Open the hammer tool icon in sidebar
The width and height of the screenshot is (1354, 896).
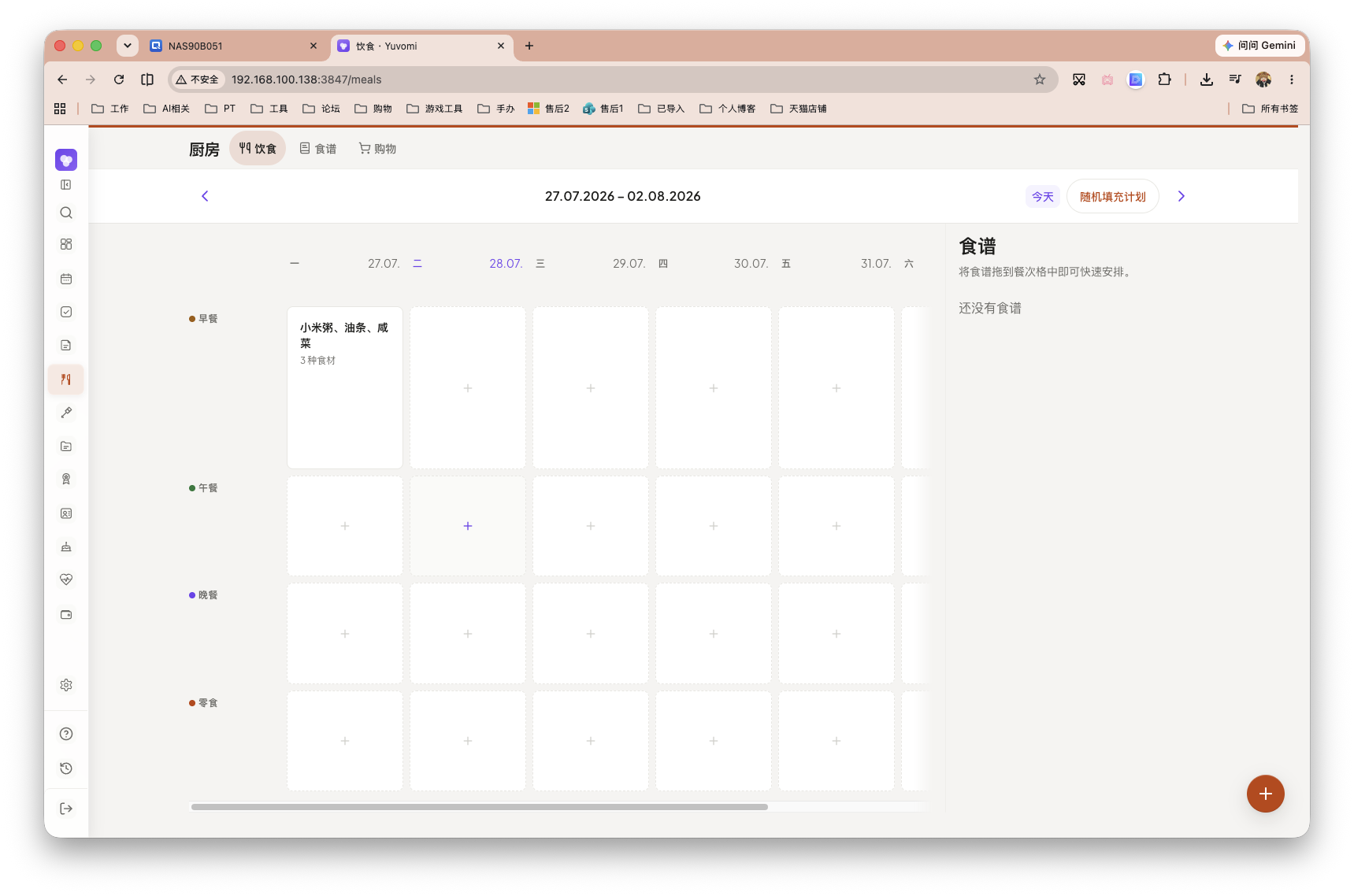tap(66, 413)
